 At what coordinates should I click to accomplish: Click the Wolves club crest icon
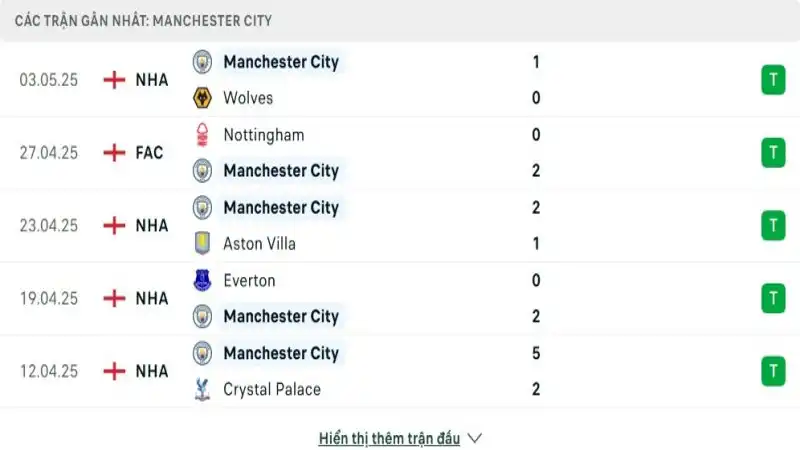click(203, 98)
